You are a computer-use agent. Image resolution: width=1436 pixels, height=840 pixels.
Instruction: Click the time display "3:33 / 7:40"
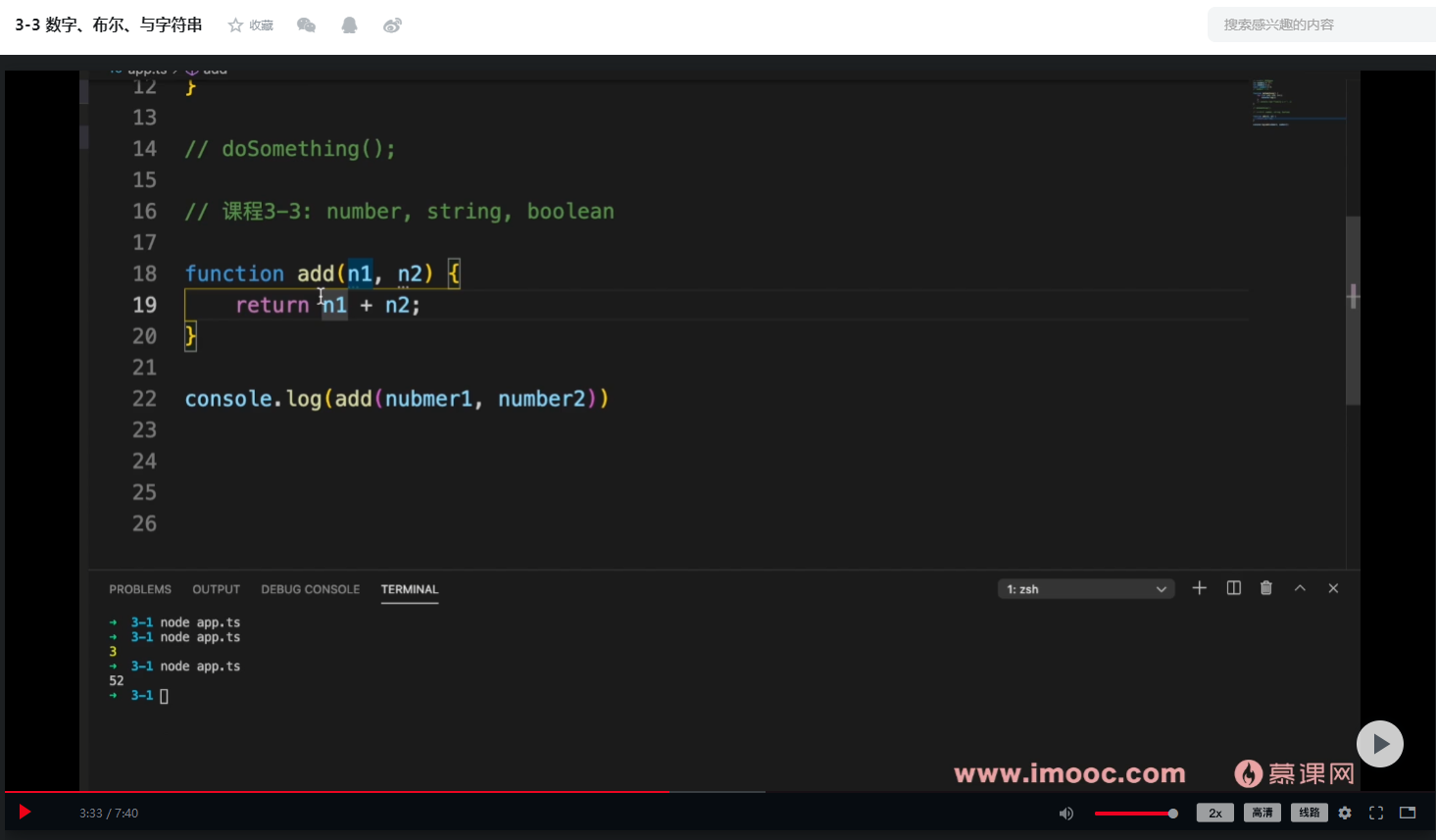(109, 813)
